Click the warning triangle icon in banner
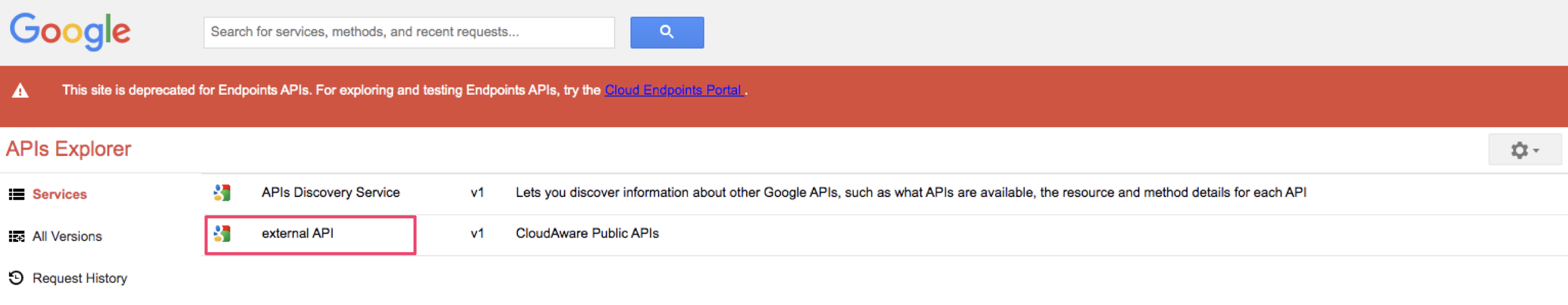Viewport: 1568px width, 305px height. click(x=20, y=90)
